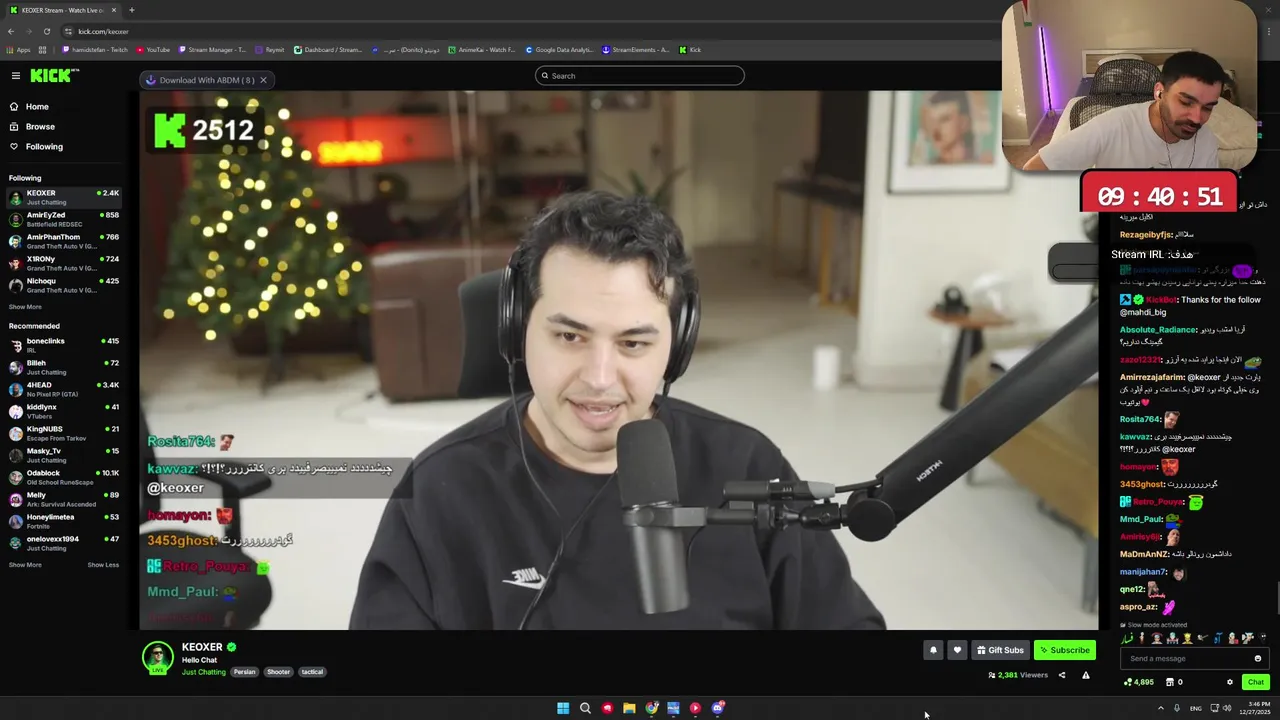Close the Download With ABDM bar
This screenshot has width=1280, height=720.
(x=263, y=80)
